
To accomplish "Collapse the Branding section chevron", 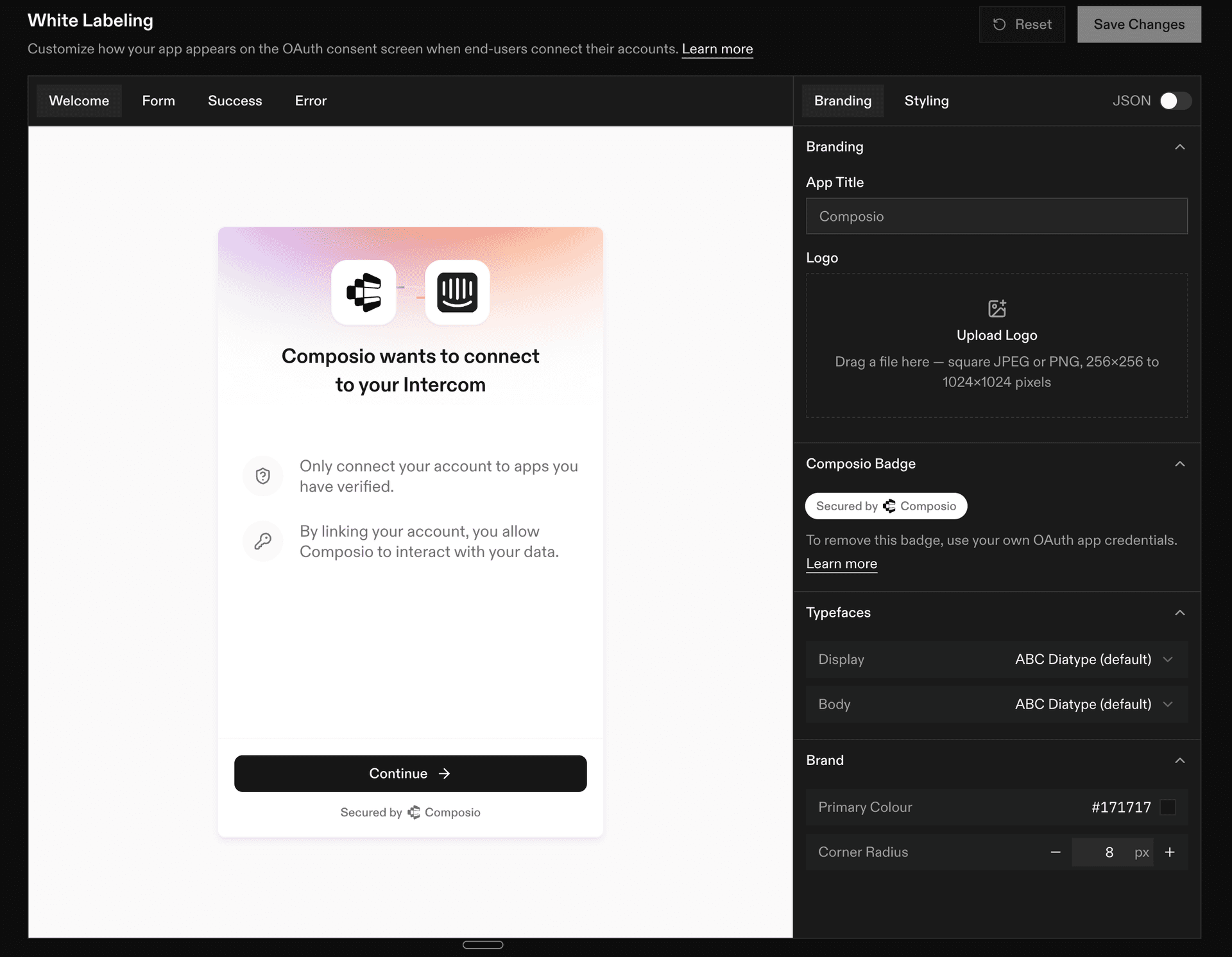I will [x=1179, y=147].
